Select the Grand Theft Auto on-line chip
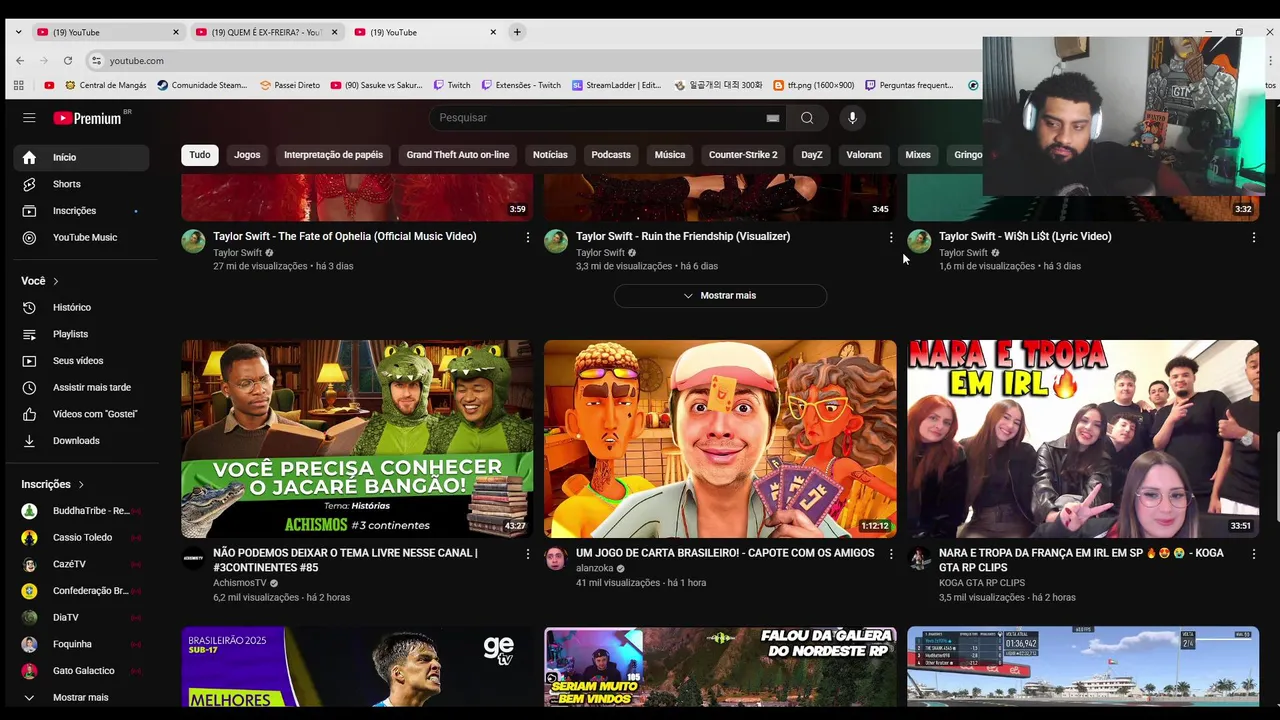Image resolution: width=1280 pixels, height=720 pixels. pos(458,155)
